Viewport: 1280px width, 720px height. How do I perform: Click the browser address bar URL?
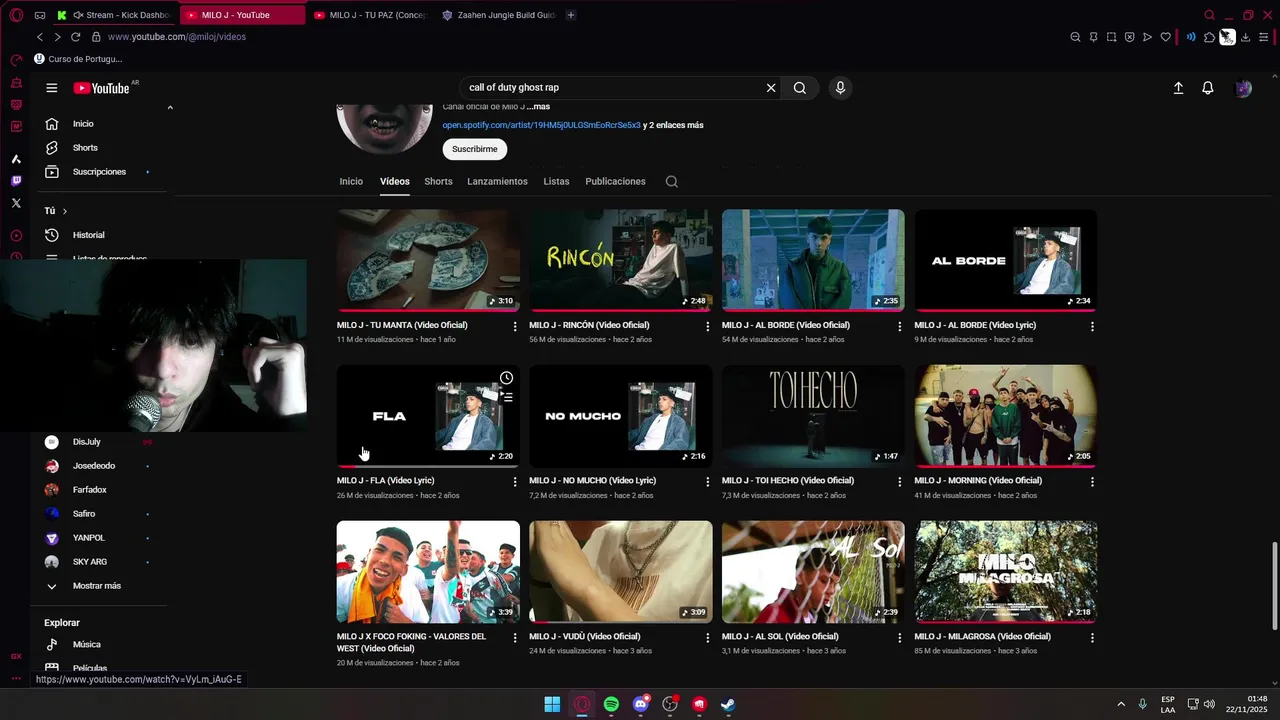(177, 37)
